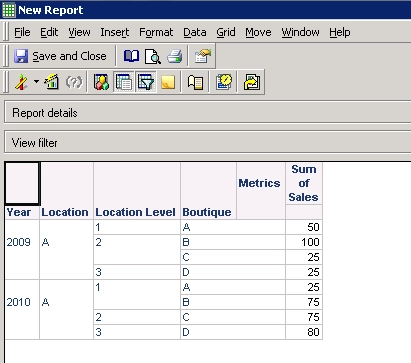Open the Data menu

point(195,32)
